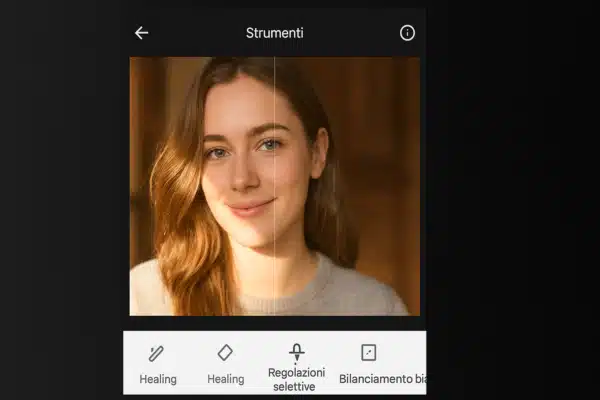This screenshot has width=600, height=400.
Task: Click the second Healing text label
Action: [226, 379]
